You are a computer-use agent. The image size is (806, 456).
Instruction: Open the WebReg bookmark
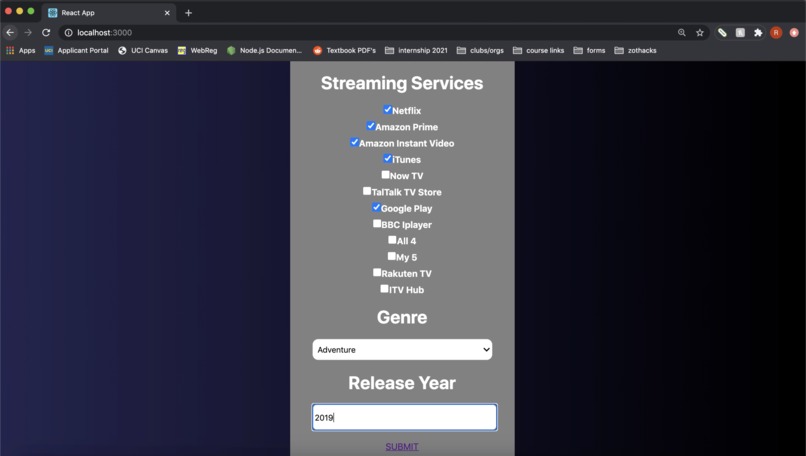197,50
